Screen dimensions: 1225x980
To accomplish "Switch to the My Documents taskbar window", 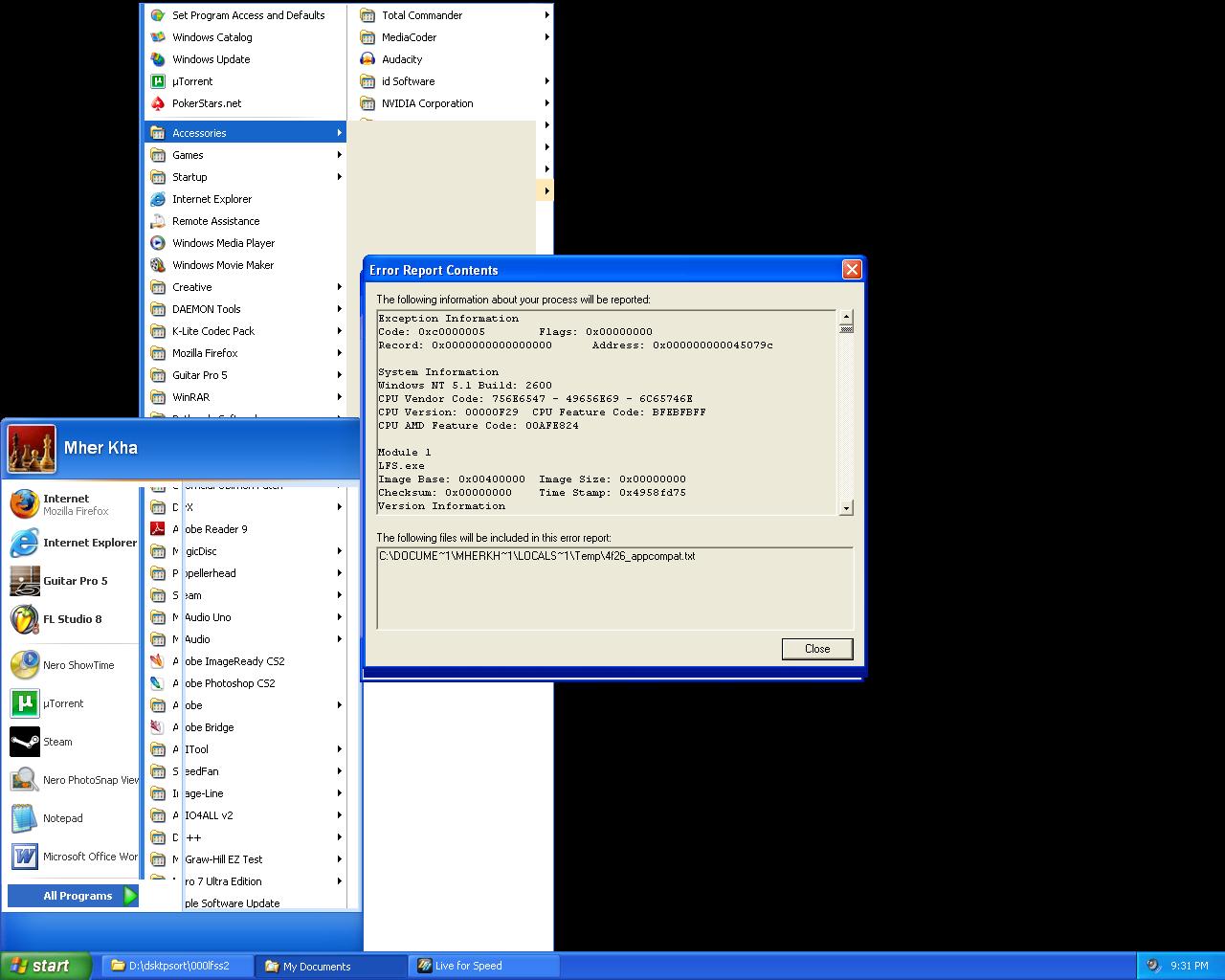I will coord(332,966).
